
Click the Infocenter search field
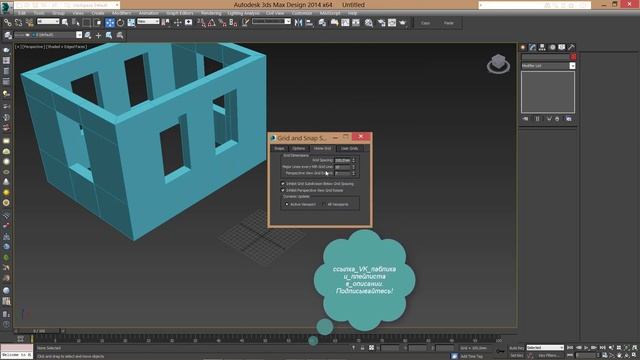pos(510,5)
